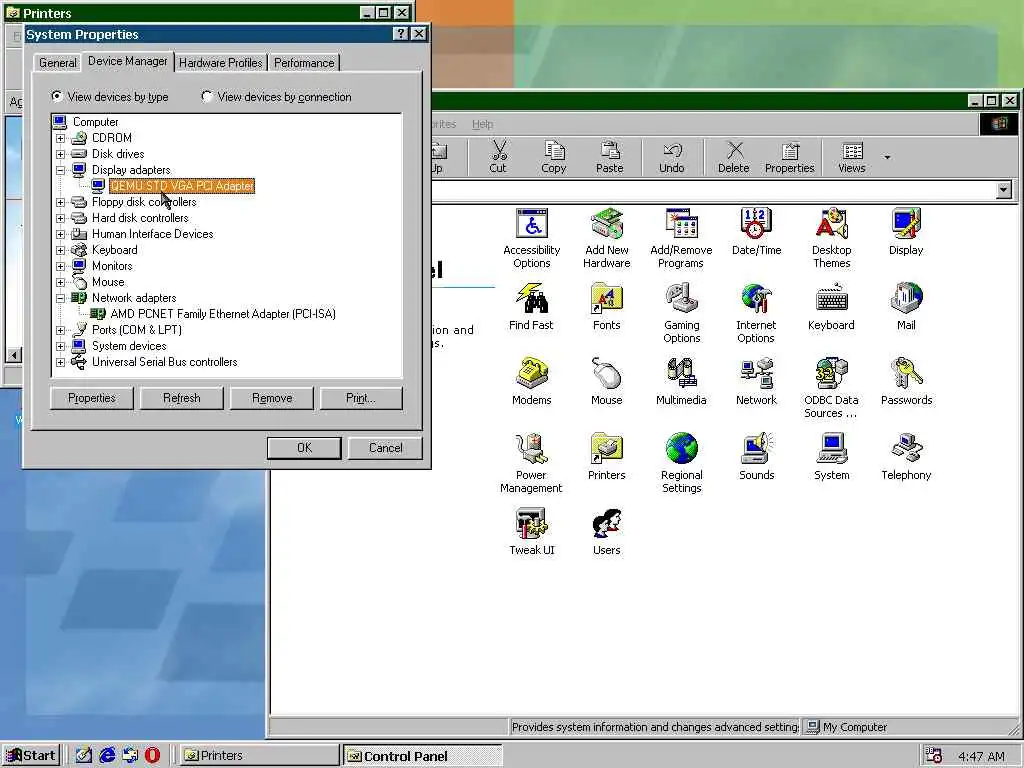Open the Mouse applet in Control Panel
The image size is (1024, 768).
[x=607, y=382]
